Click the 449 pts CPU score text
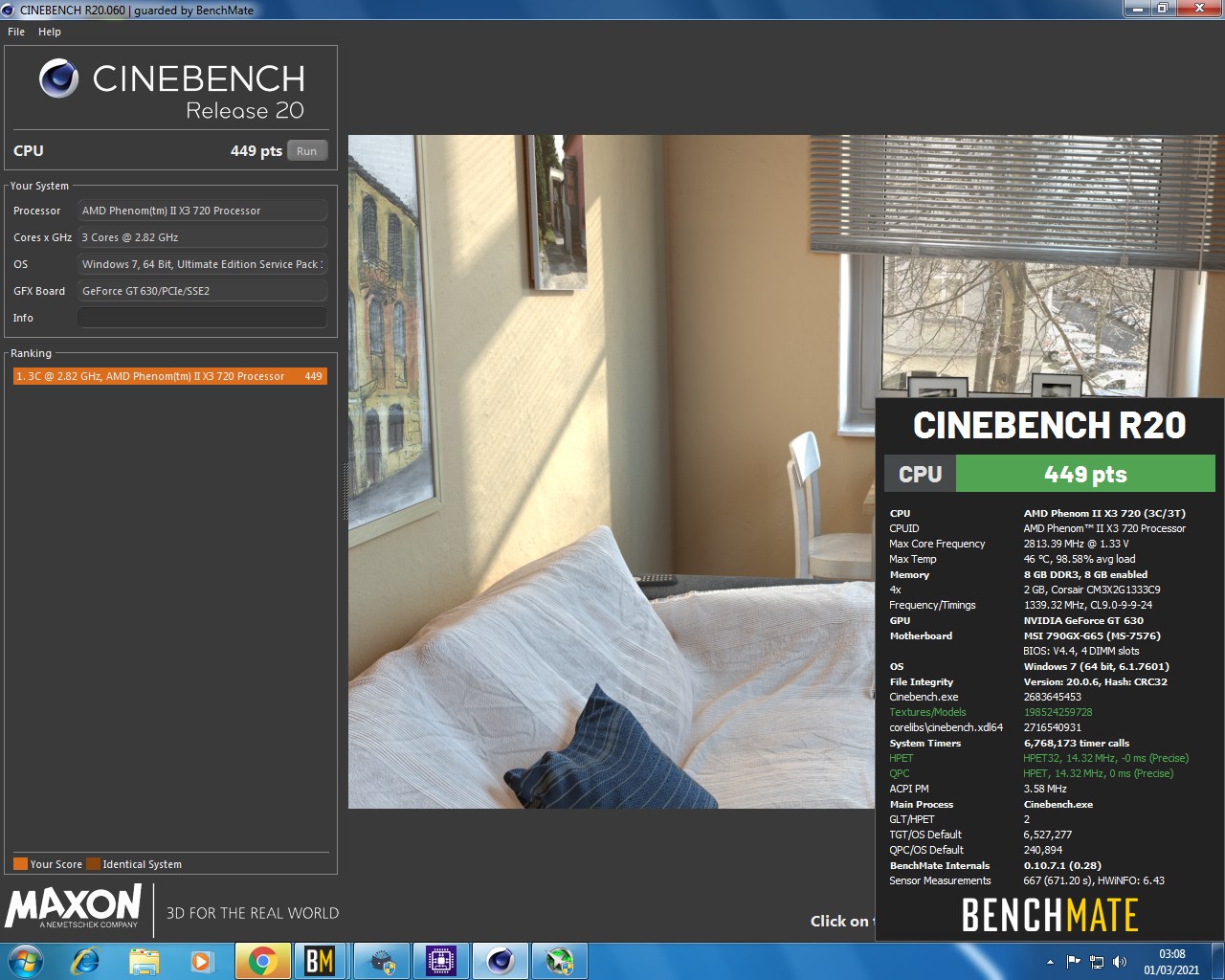 (256, 150)
